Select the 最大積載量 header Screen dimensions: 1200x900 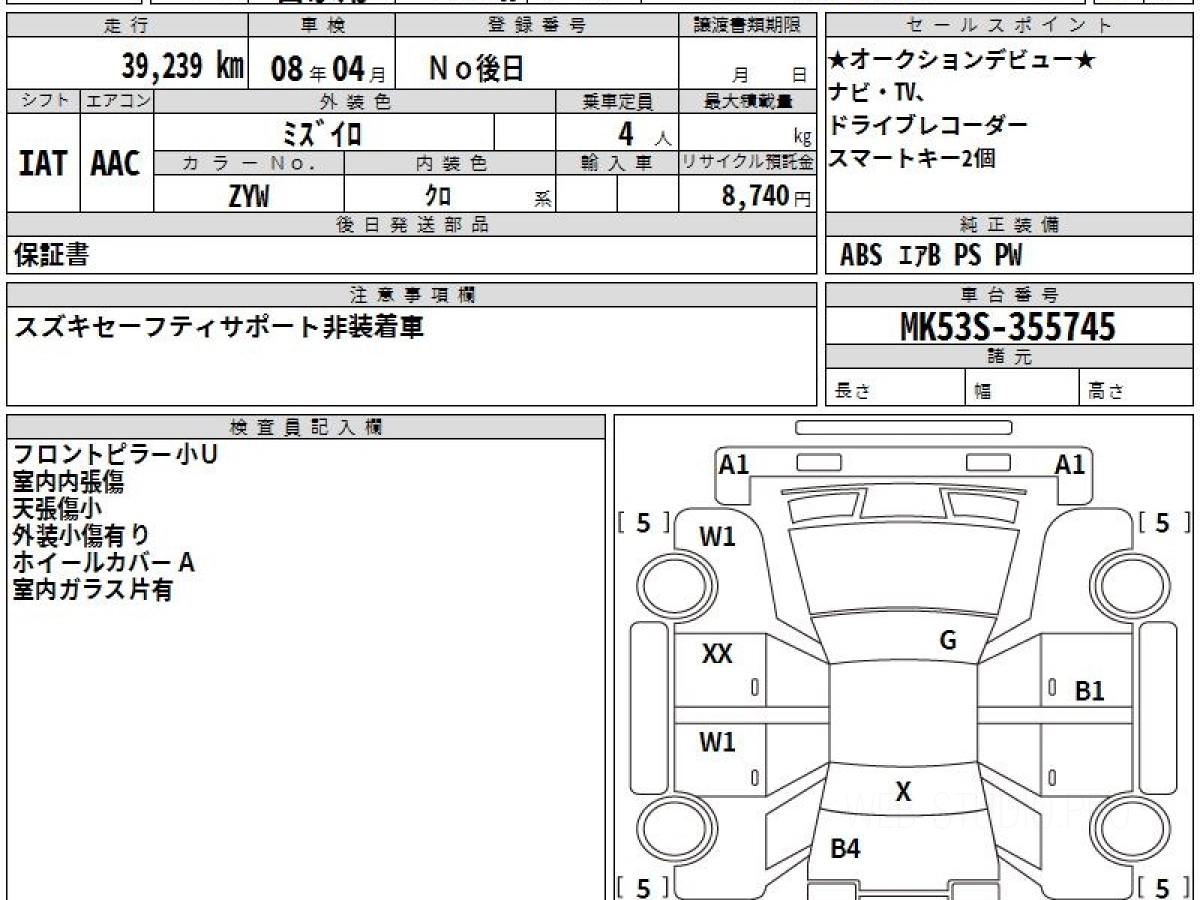[x=749, y=101]
